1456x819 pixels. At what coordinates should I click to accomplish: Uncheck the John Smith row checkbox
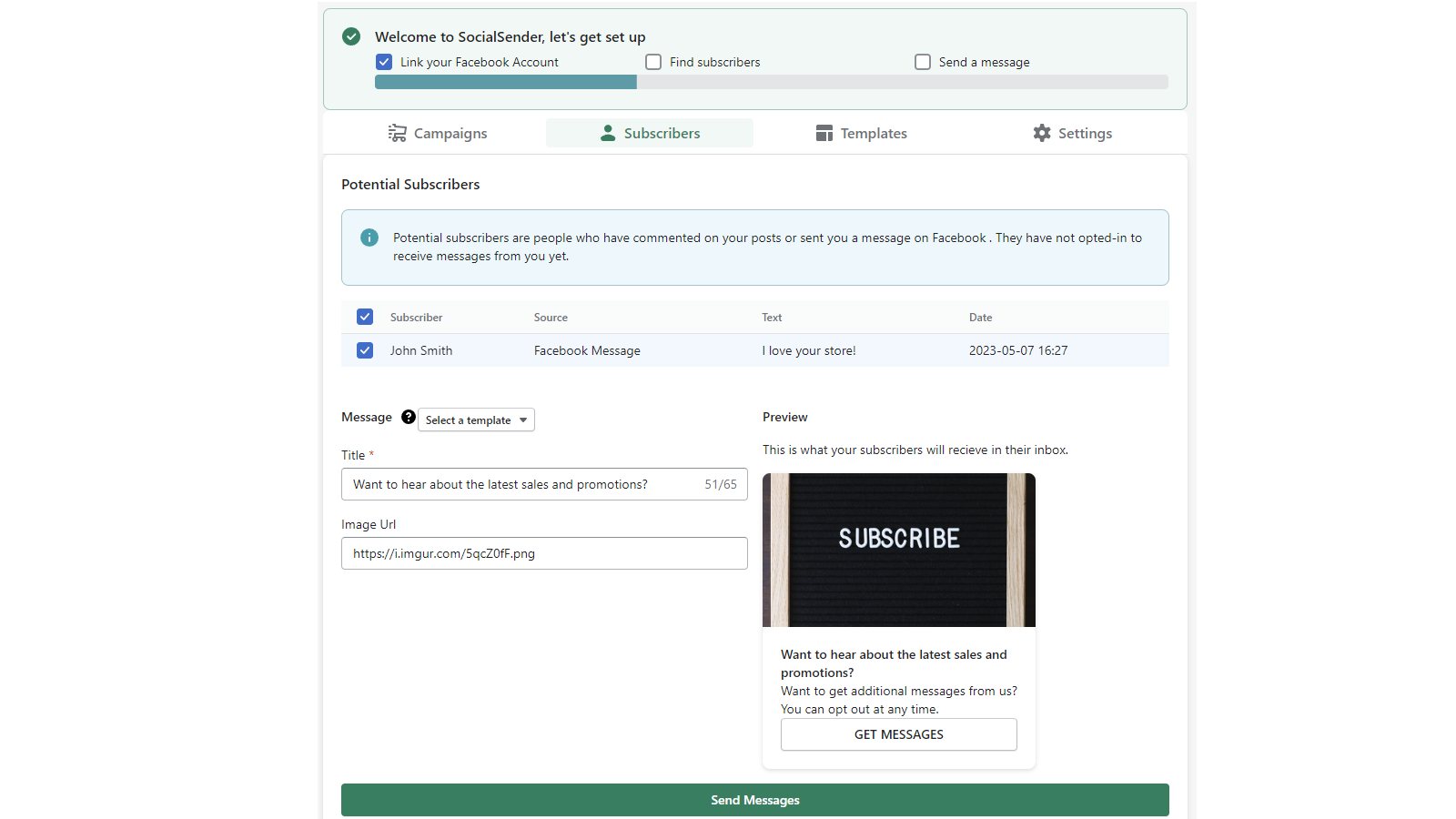(365, 350)
